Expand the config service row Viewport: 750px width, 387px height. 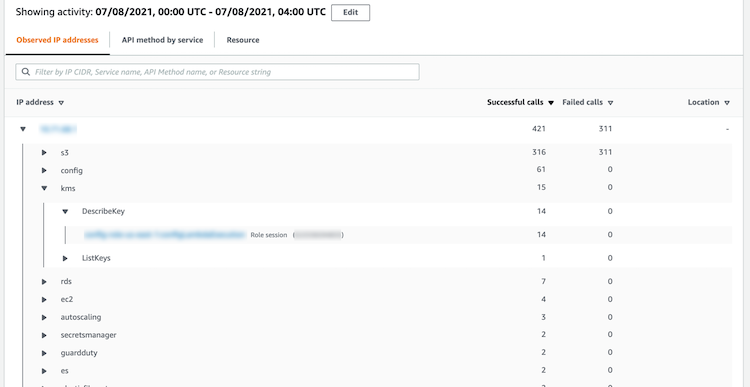tap(44, 170)
